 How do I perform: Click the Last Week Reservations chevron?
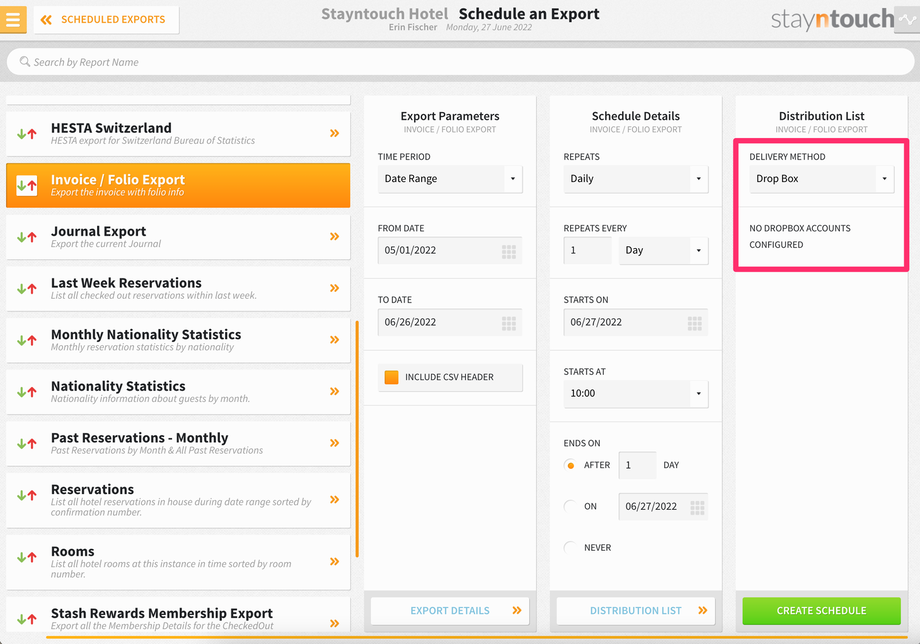pos(334,288)
